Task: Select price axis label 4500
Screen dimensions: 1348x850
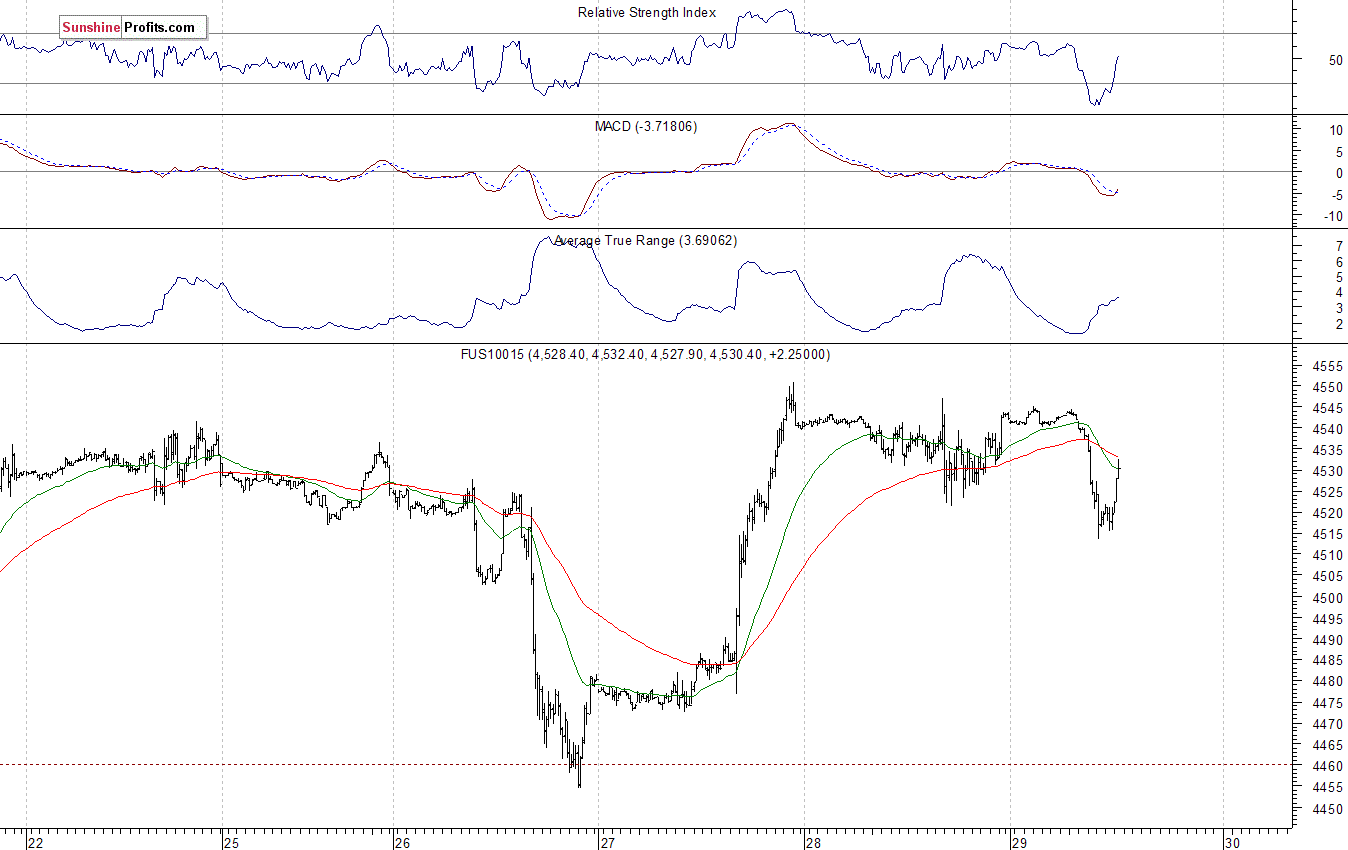Action: [1327, 599]
